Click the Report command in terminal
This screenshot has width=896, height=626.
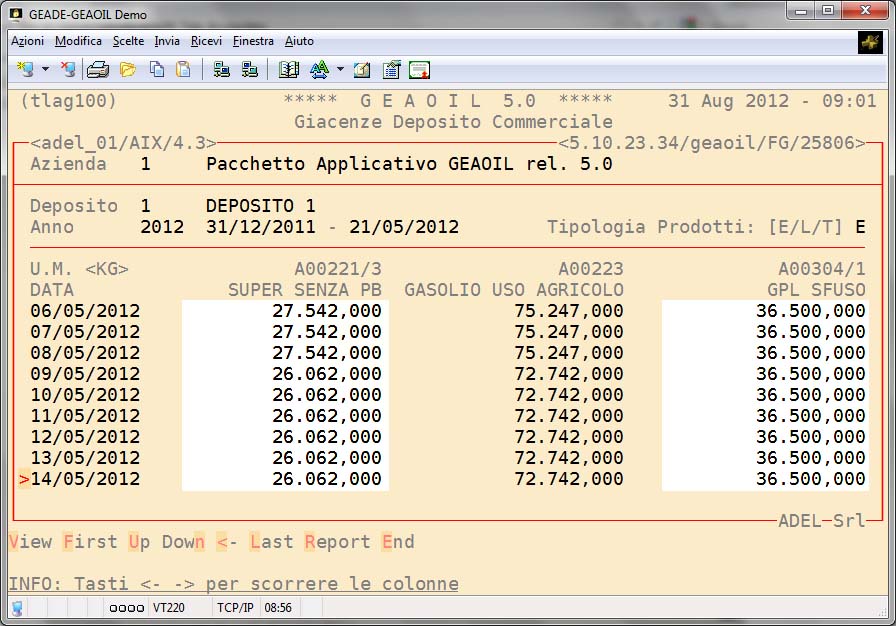coord(337,542)
